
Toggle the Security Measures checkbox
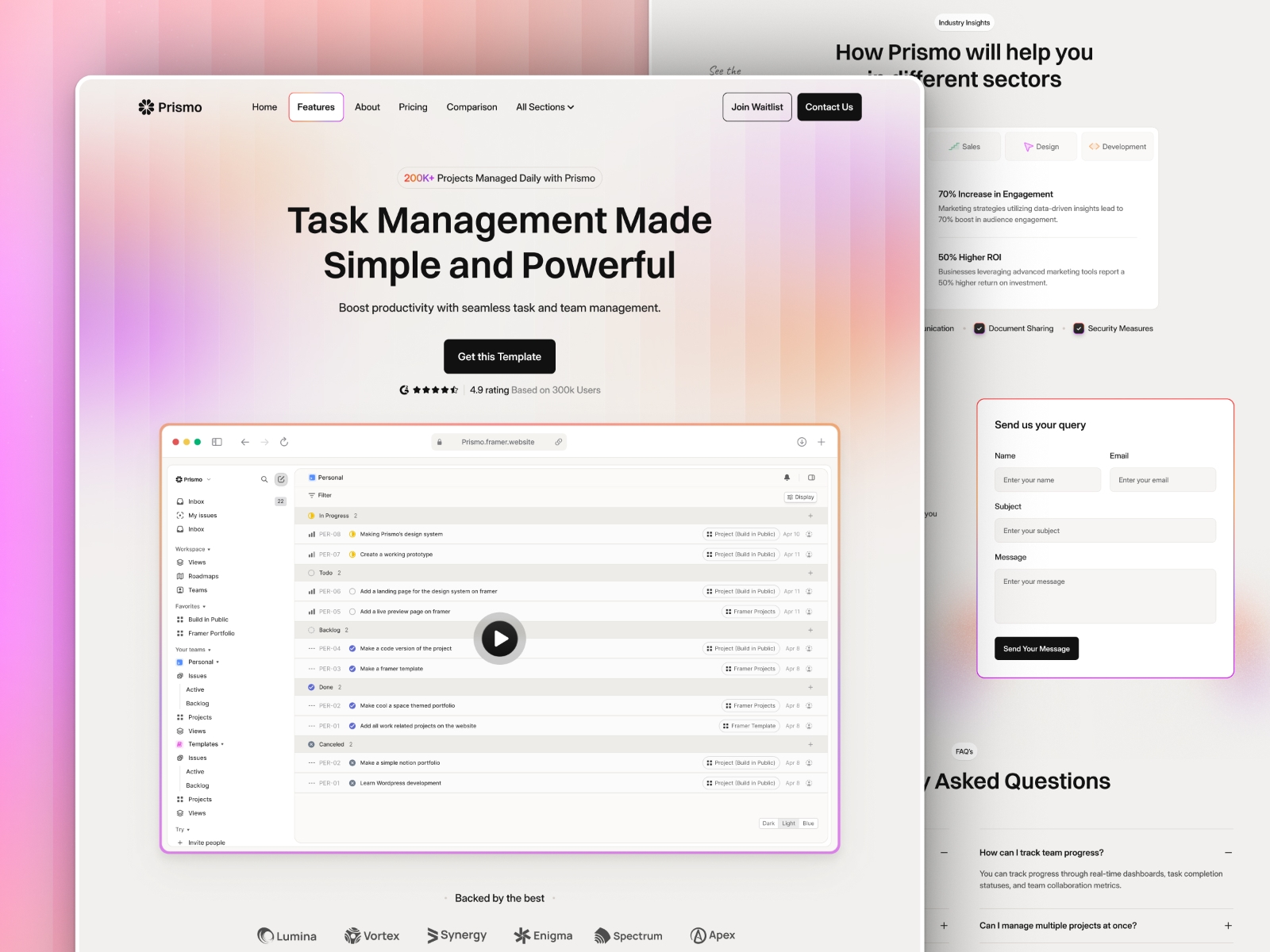coord(1079,328)
